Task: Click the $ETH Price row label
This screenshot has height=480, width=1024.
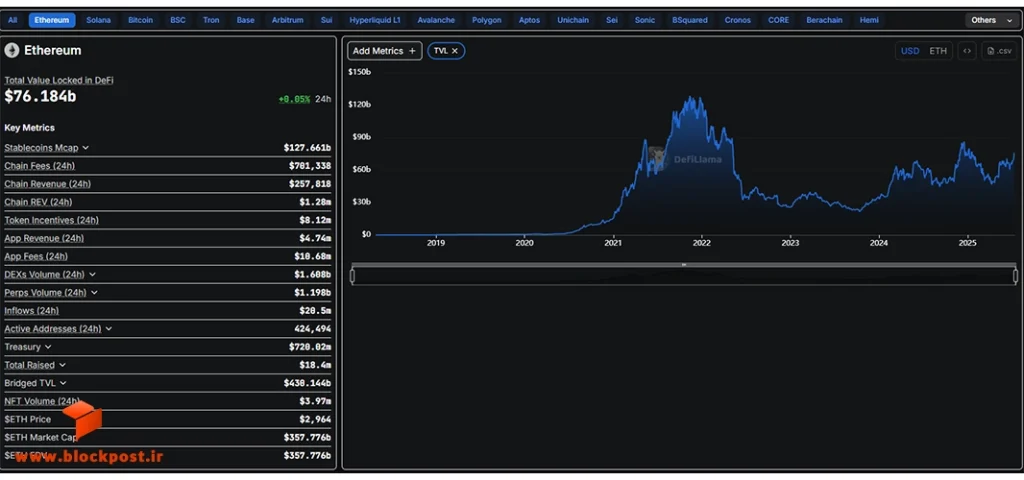Action: (27, 419)
